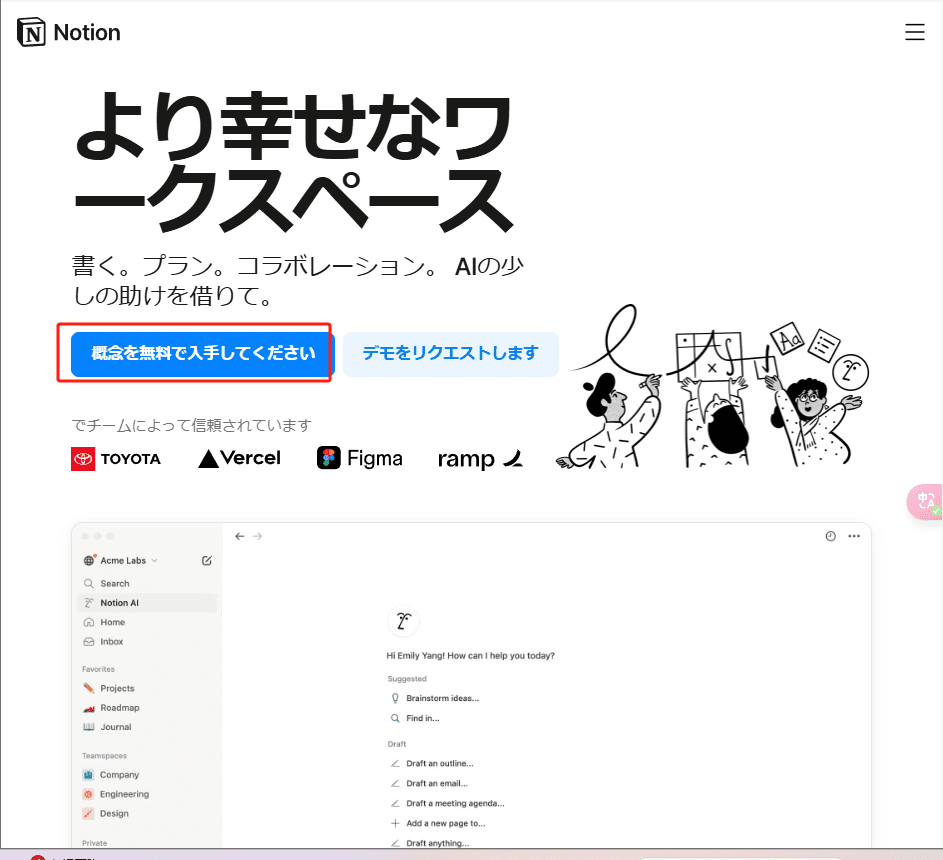Image resolution: width=943 pixels, height=860 pixels.
Task: Click the Suggested section label
Action: pyautogui.click(x=407, y=678)
